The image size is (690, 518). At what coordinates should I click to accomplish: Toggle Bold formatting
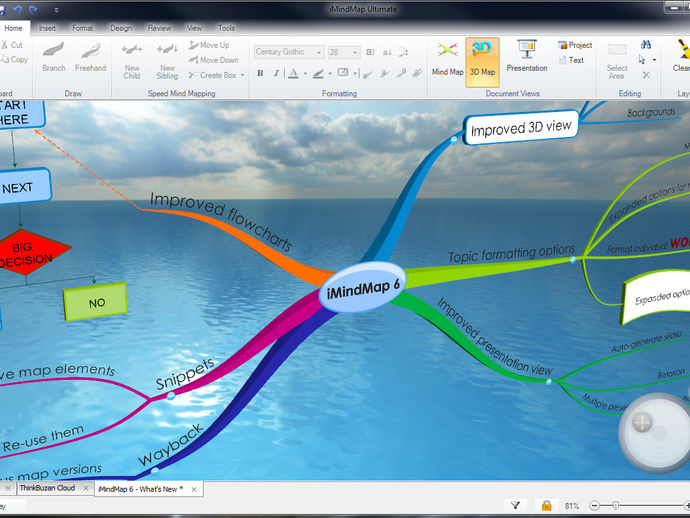click(260, 73)
